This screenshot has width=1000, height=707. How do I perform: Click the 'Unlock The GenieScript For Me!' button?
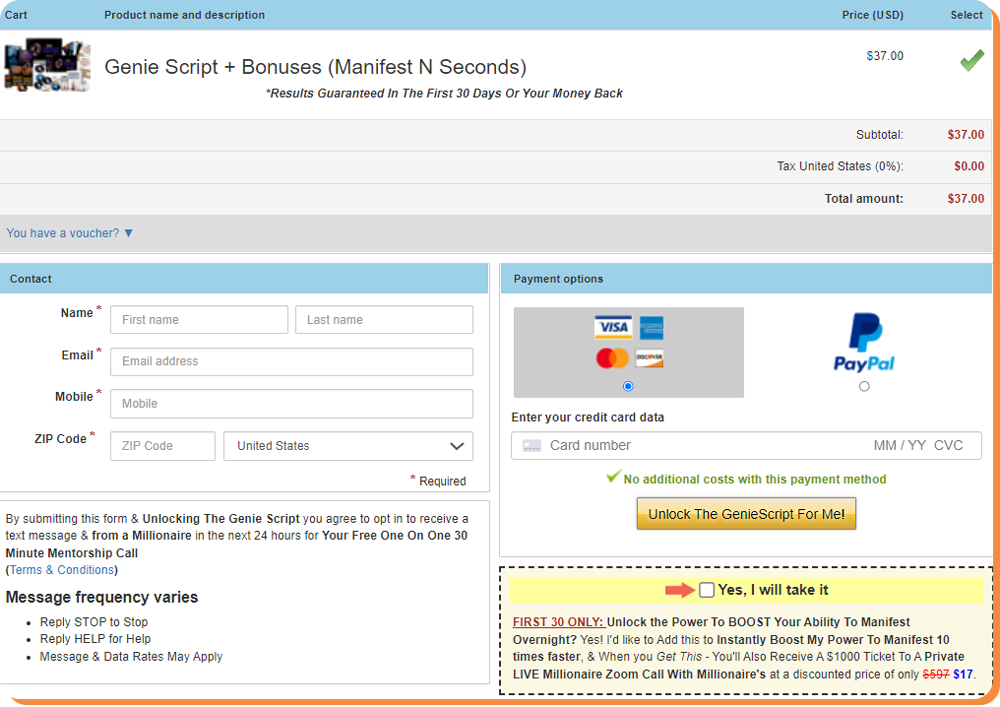(746, 514)
